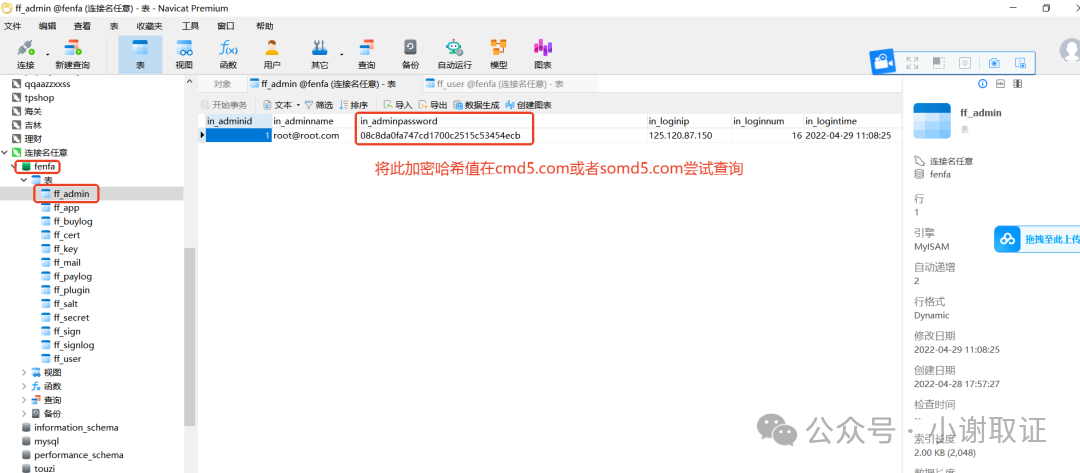Open the Charts (图表) toolbar icon
Image resolution: width=1080 pixels, height=473 pixels.
coord(543,54)
